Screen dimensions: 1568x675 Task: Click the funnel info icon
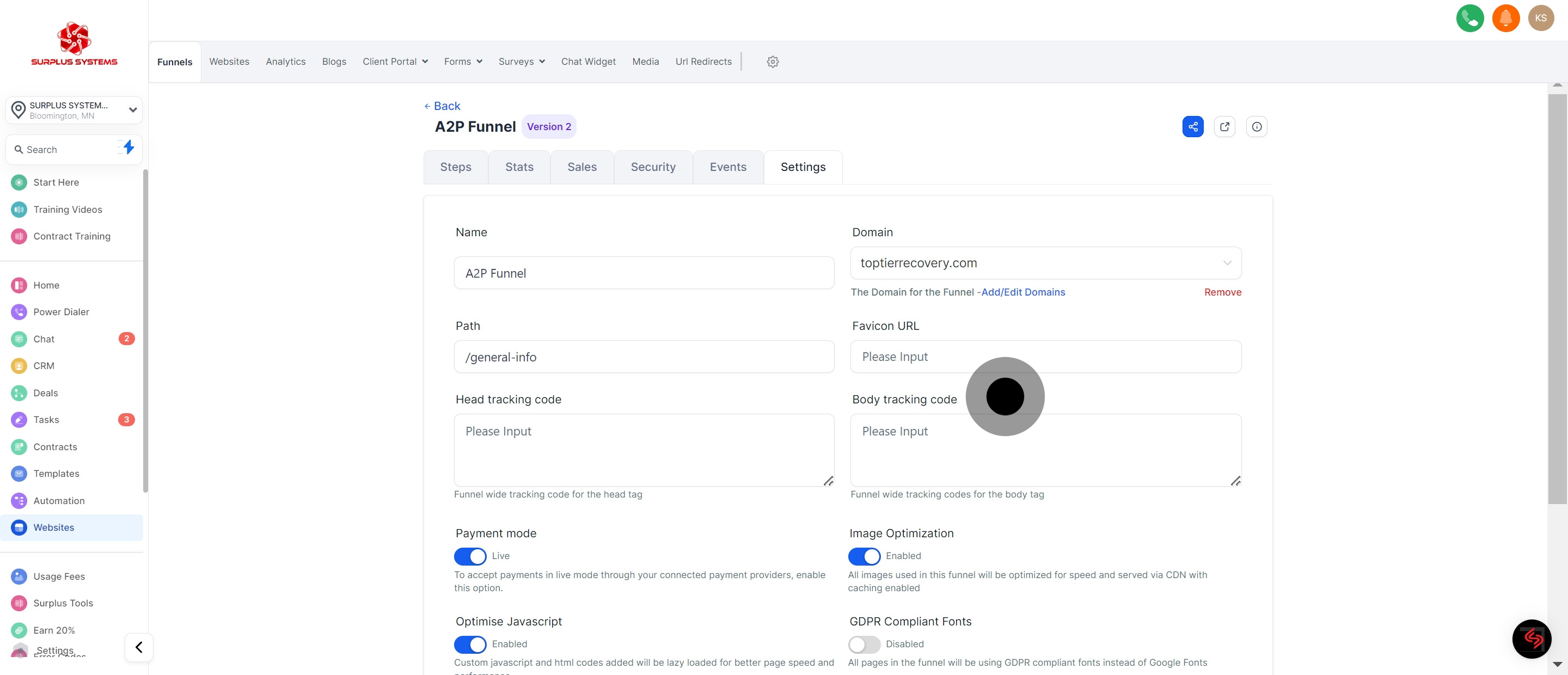(x=1257, y=127)
